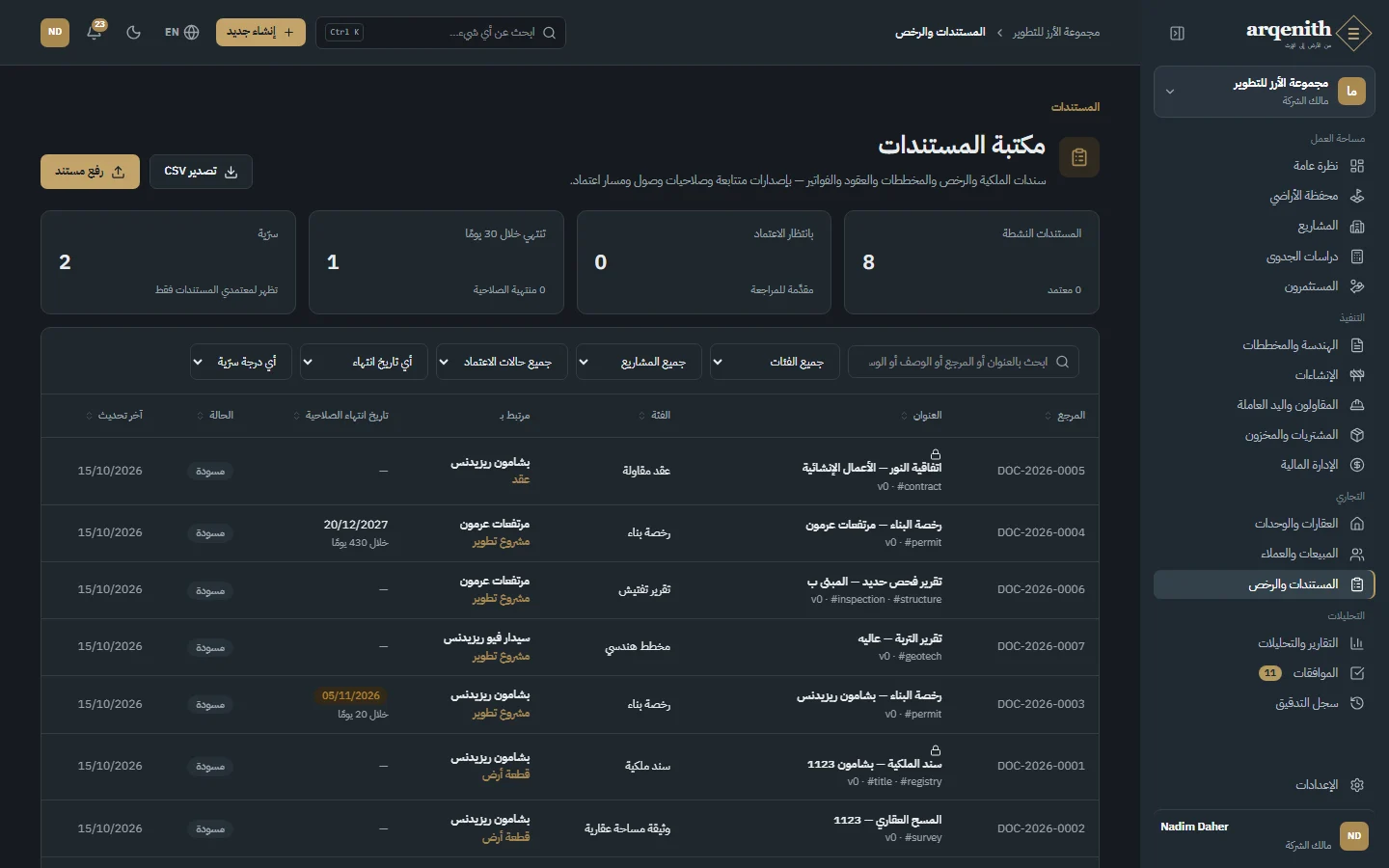1389x868 pixels.
Task: Click تصدير CSV export button
Action: click(201, 172)
